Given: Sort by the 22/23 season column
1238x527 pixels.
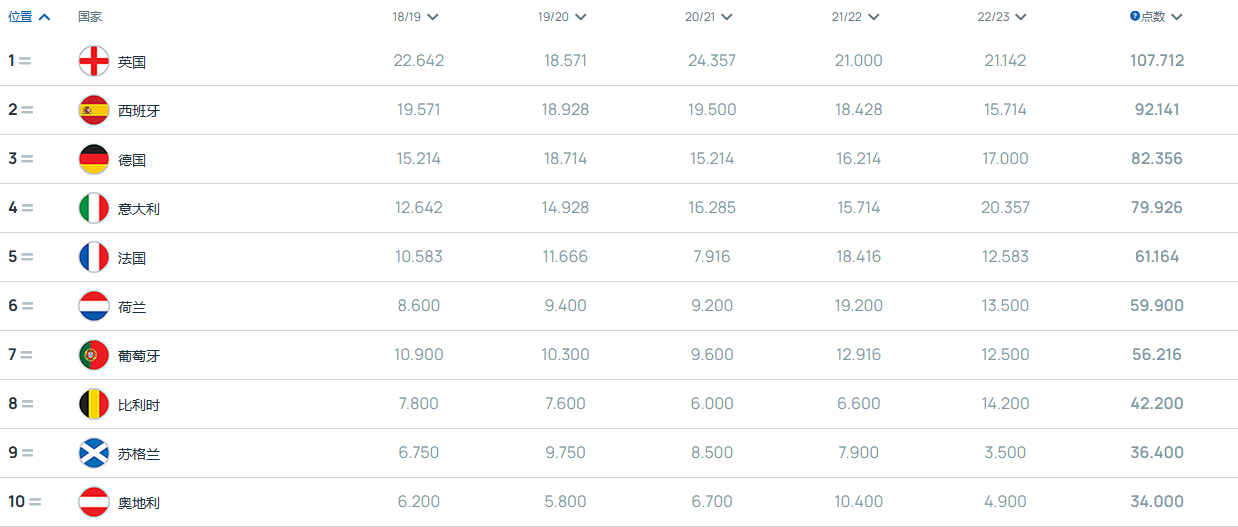Looking at the screenshot, I should [1002, 17].
